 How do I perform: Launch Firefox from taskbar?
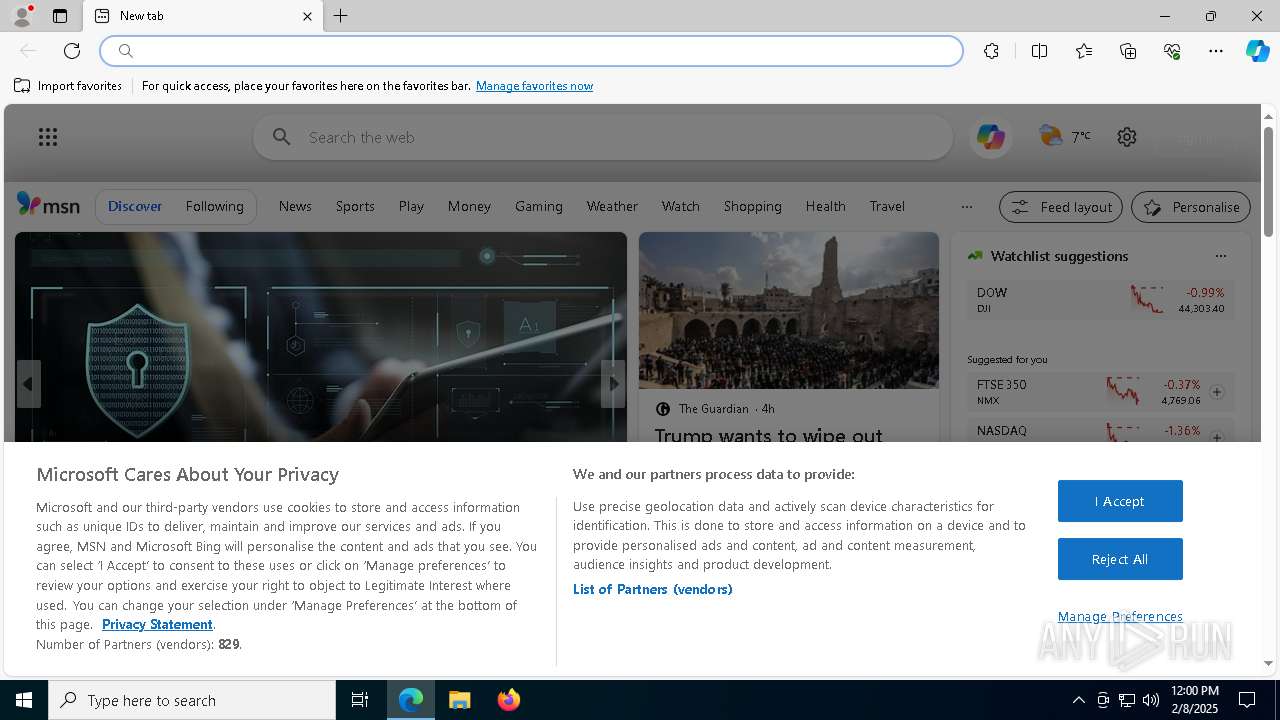[x=509, y=700]
